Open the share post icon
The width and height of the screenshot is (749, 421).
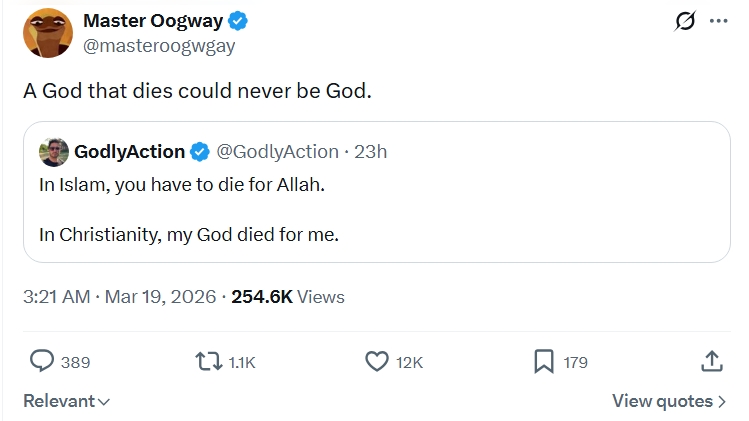(x=711, y=361)
